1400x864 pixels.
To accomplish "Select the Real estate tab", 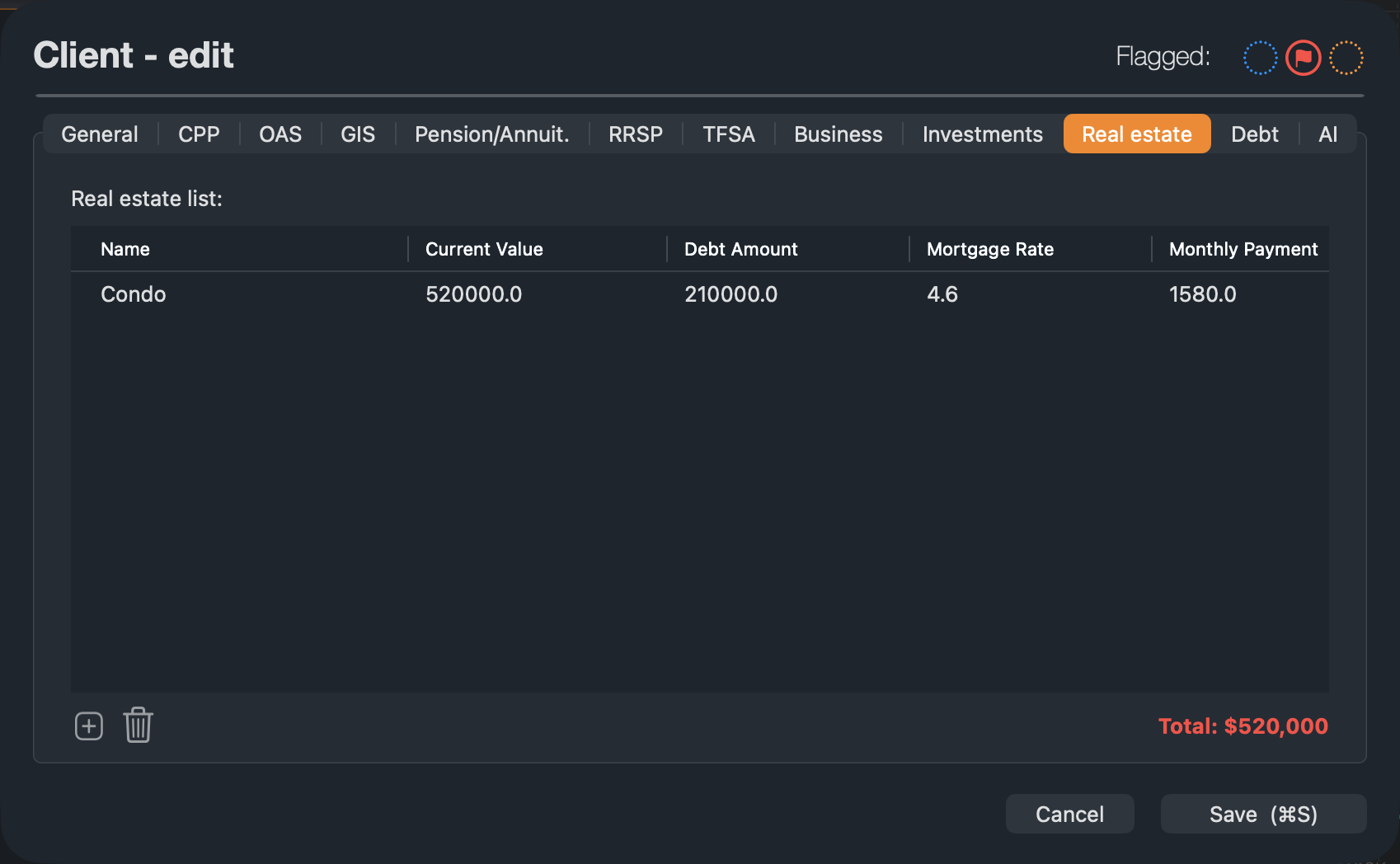I will pos(1137,134).
